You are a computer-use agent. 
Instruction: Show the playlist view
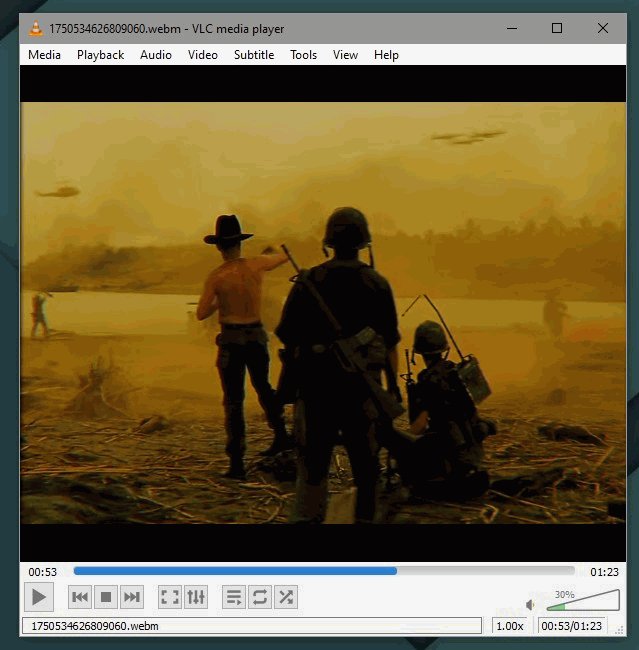point(234,597)
